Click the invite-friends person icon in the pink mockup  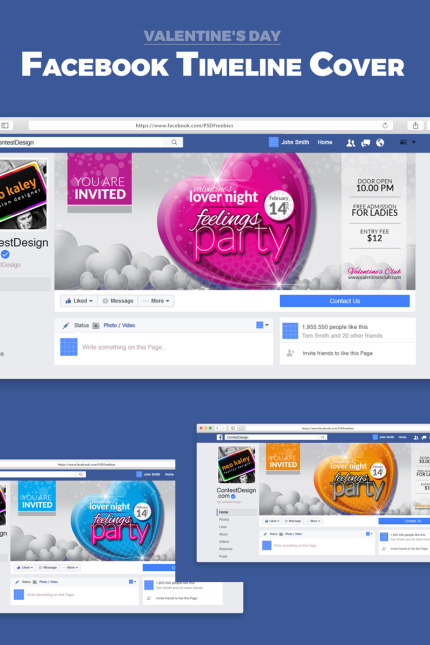[291, 353]
